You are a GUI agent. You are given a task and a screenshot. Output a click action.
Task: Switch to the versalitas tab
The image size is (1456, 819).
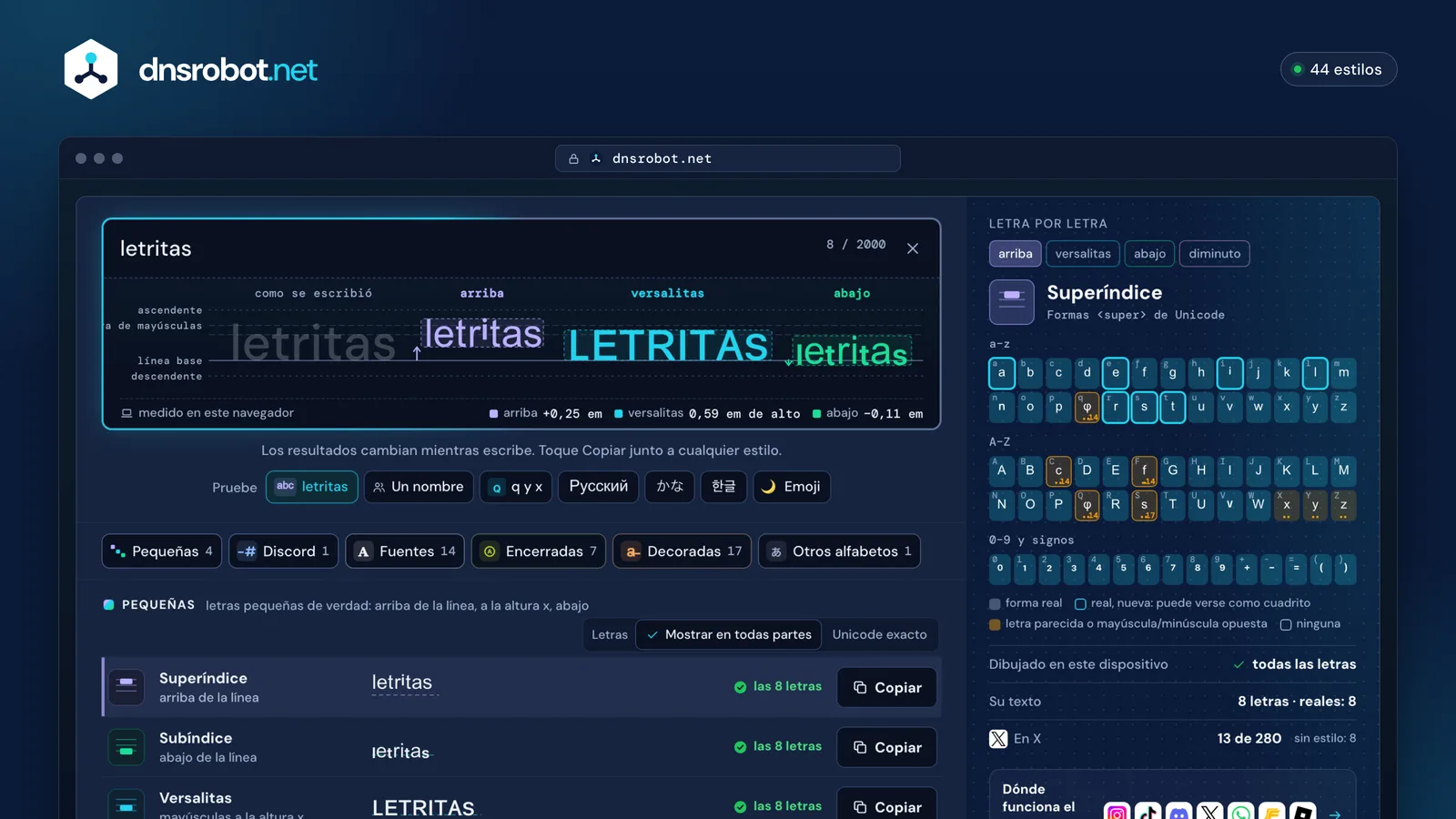1083,254
